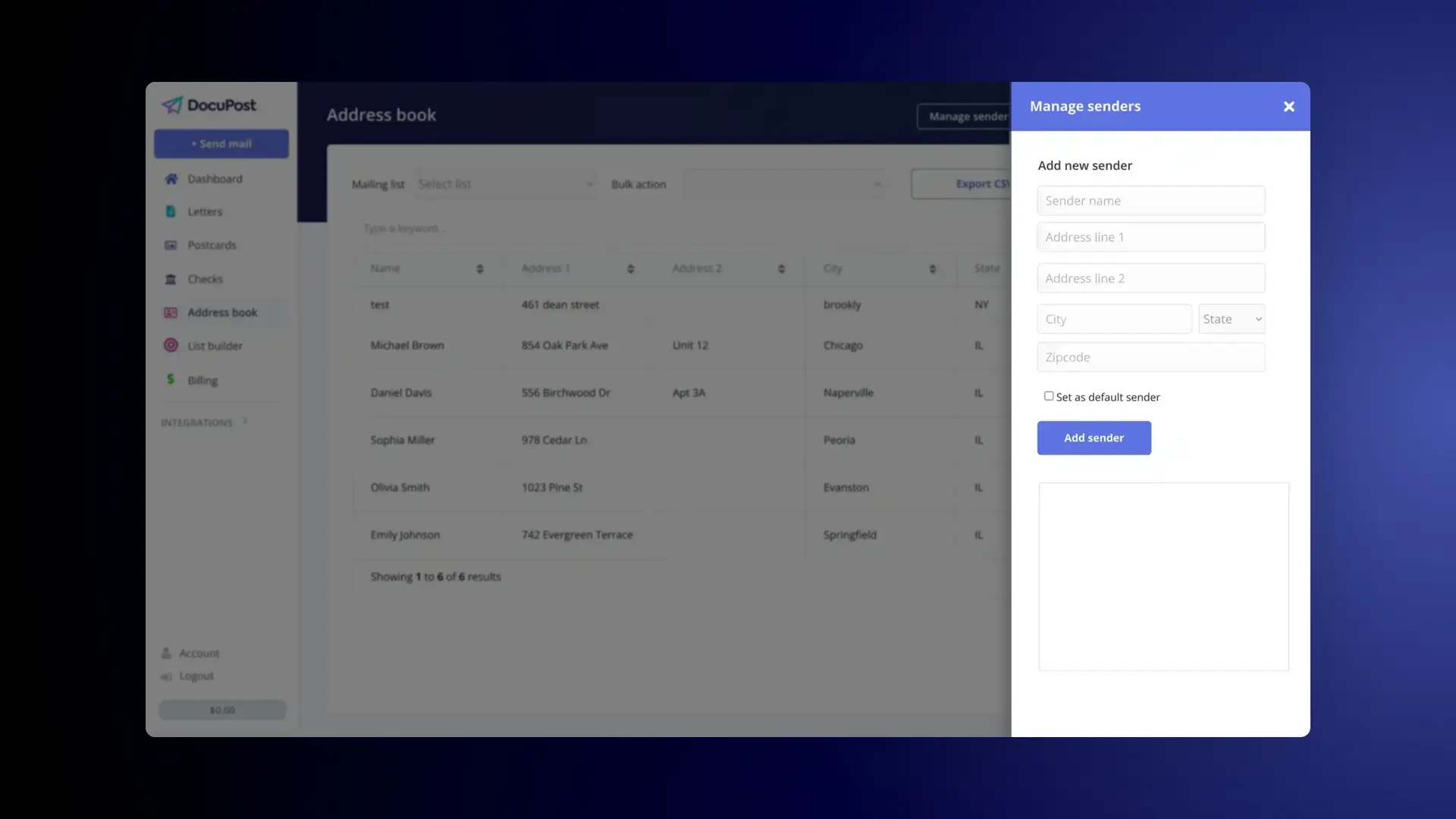Open the State dropdown in sender form
Image resolution: width=1456 pixels, height=819 pixels.
coord(1231,318)
